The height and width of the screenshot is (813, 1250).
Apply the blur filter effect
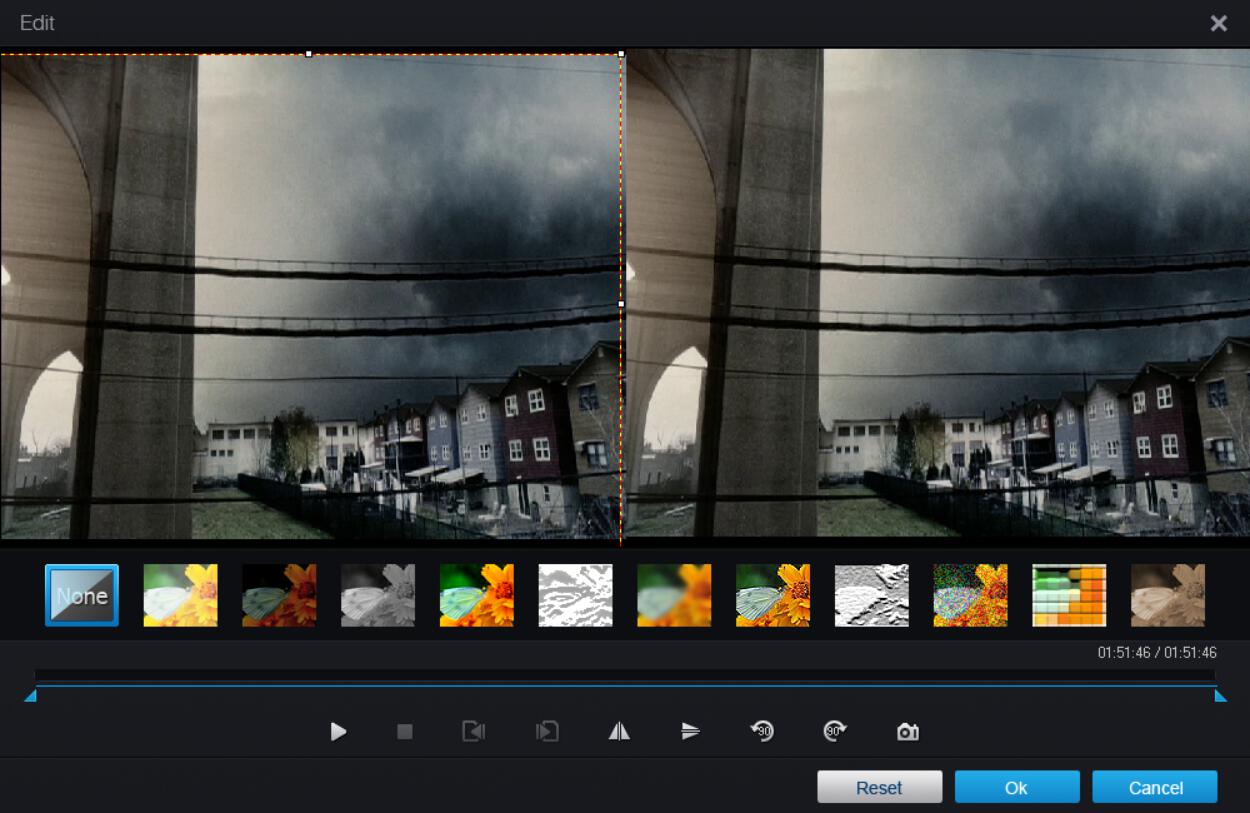point(675,595)
